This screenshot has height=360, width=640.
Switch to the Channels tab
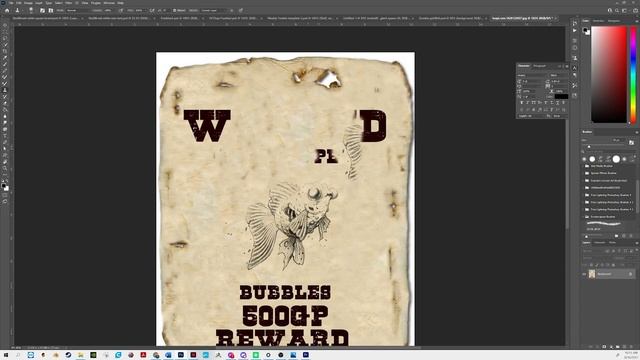(x=599, y=243)
